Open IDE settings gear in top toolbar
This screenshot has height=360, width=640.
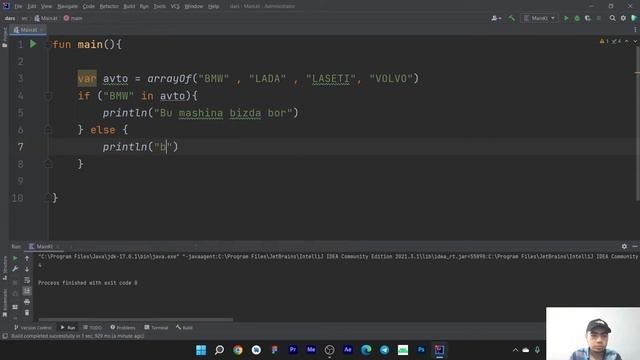(x=623, y=18)
